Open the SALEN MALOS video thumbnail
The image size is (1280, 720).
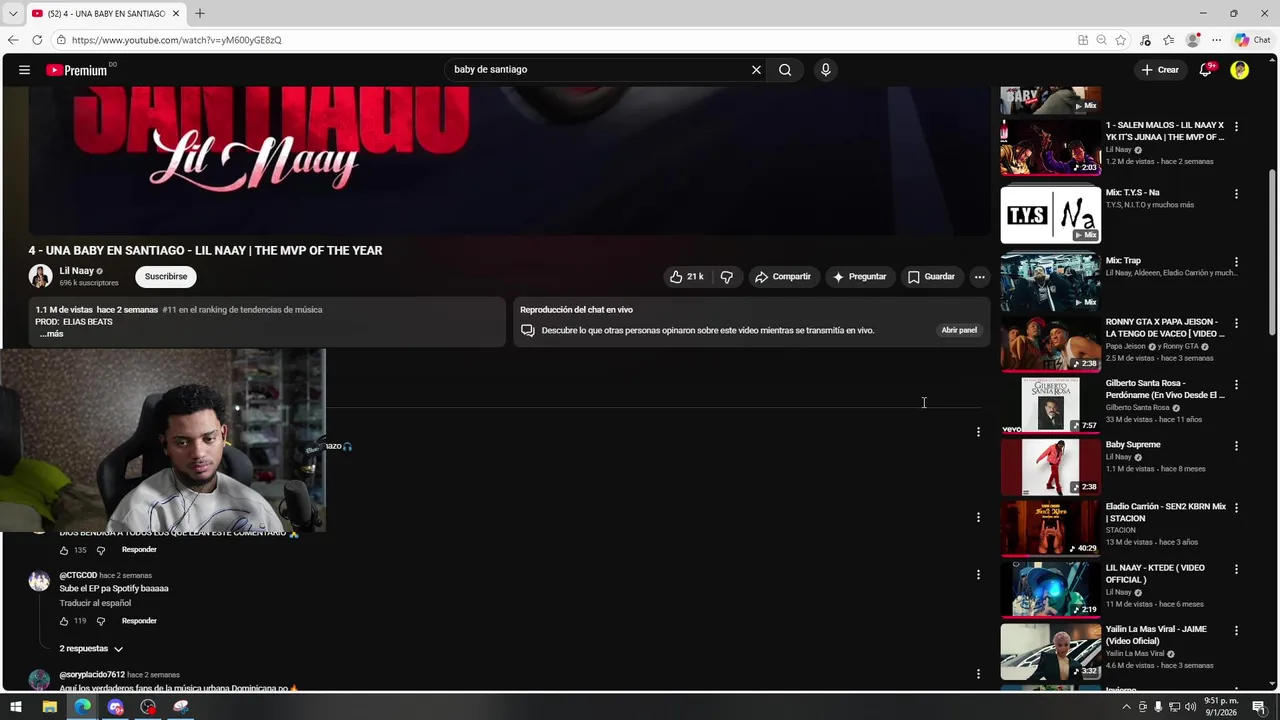click(x=1050, y=147)
